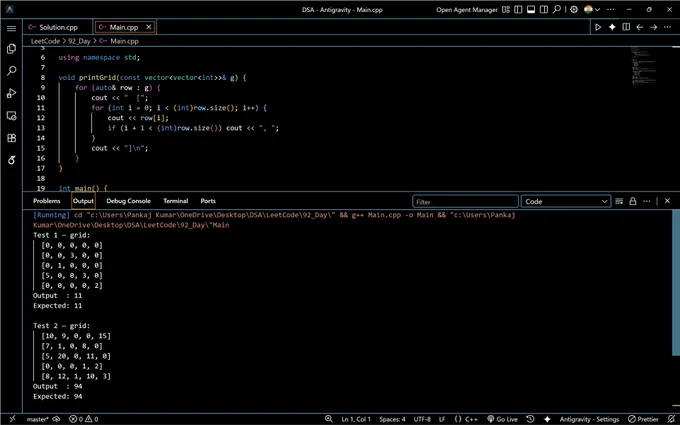680x425 pixels.
Task: Run code with the play button
Action: click(598, 27)
